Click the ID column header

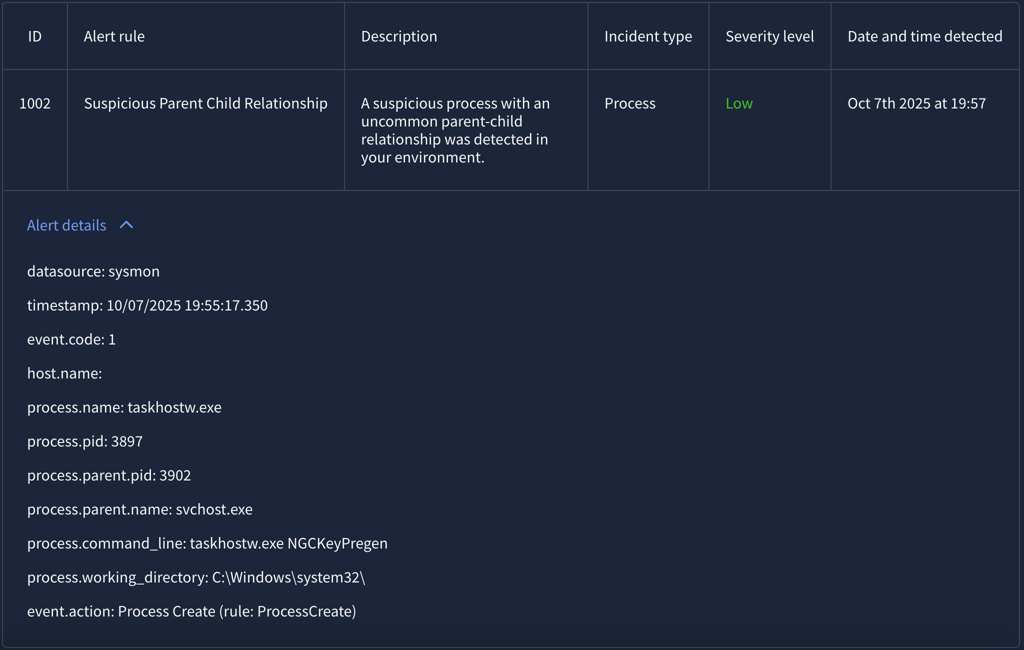[x=35, y=36]
